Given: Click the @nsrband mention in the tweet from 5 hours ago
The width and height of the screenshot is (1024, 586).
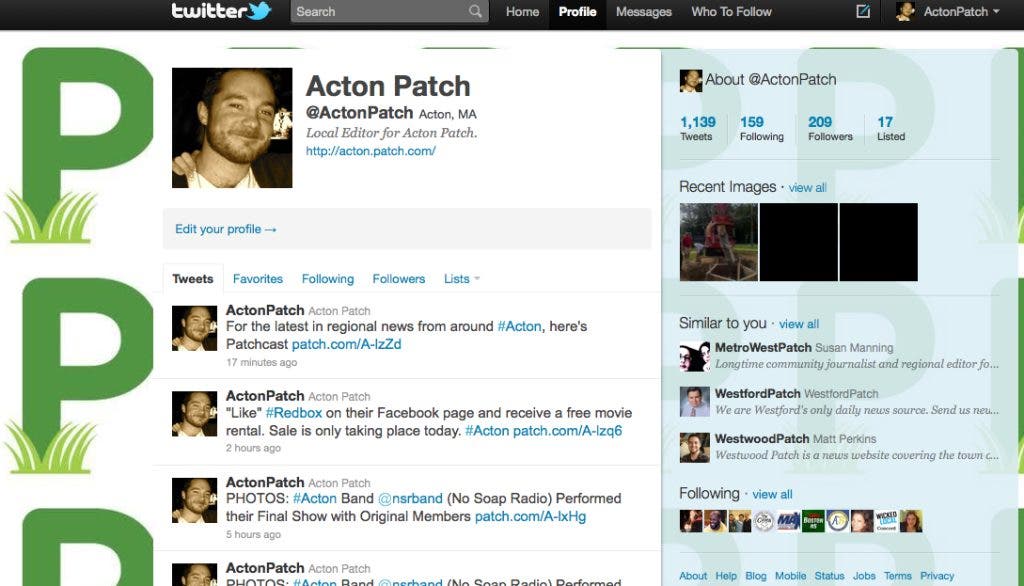Looking at the screenshot, I should (410, 498).
